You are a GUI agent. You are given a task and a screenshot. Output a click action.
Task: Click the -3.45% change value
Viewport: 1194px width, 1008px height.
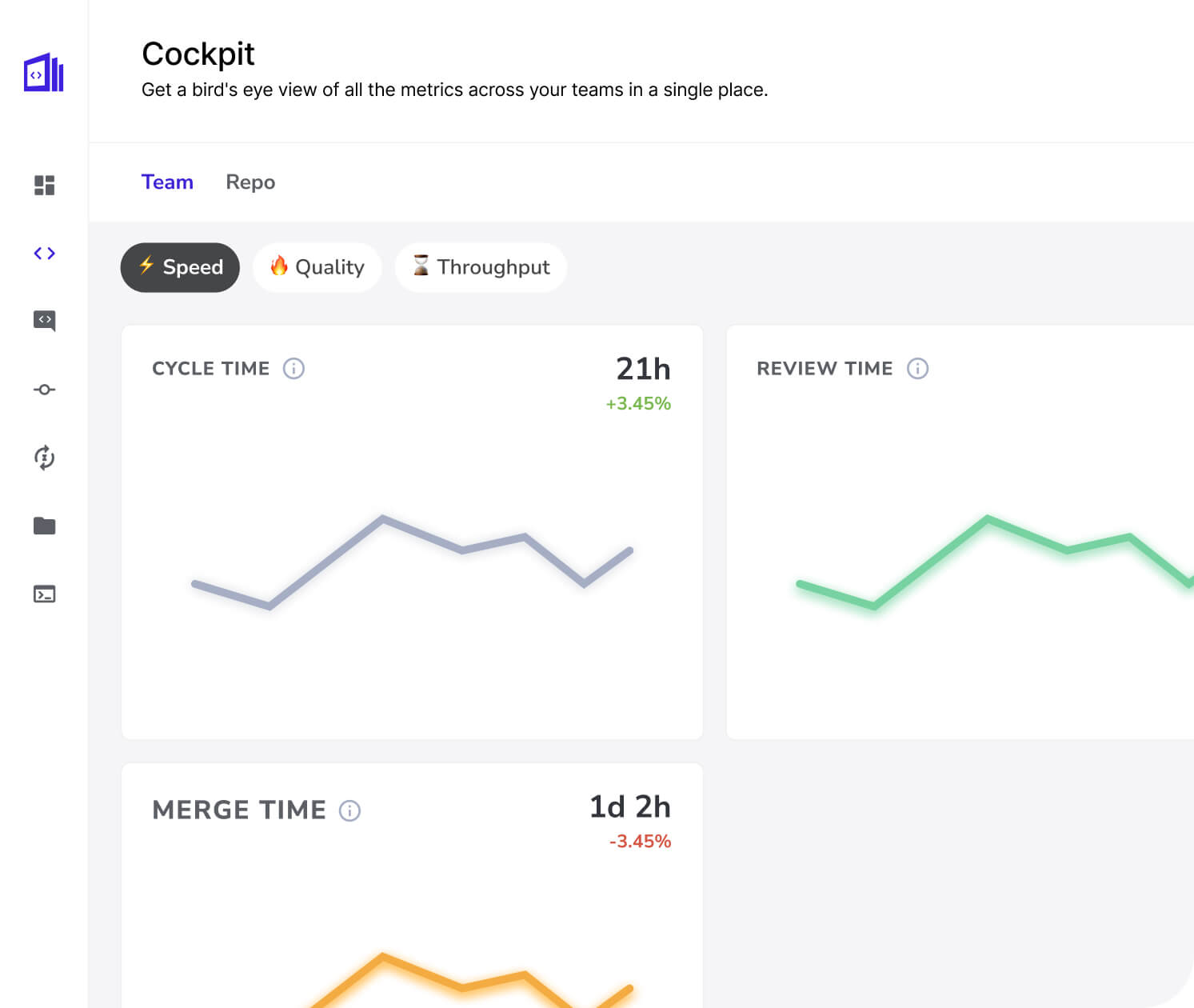click(x=640, y=842)
